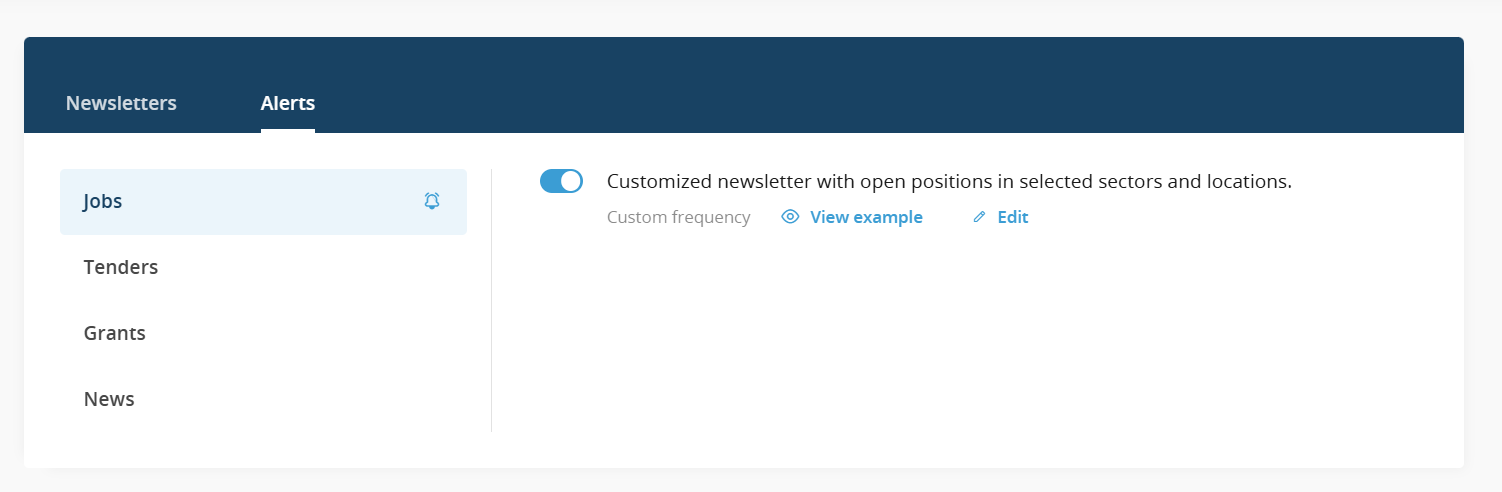Click the white knob of the toggle
The width and height of the screenshot is (1502, 492).
[x=571, y=181]
